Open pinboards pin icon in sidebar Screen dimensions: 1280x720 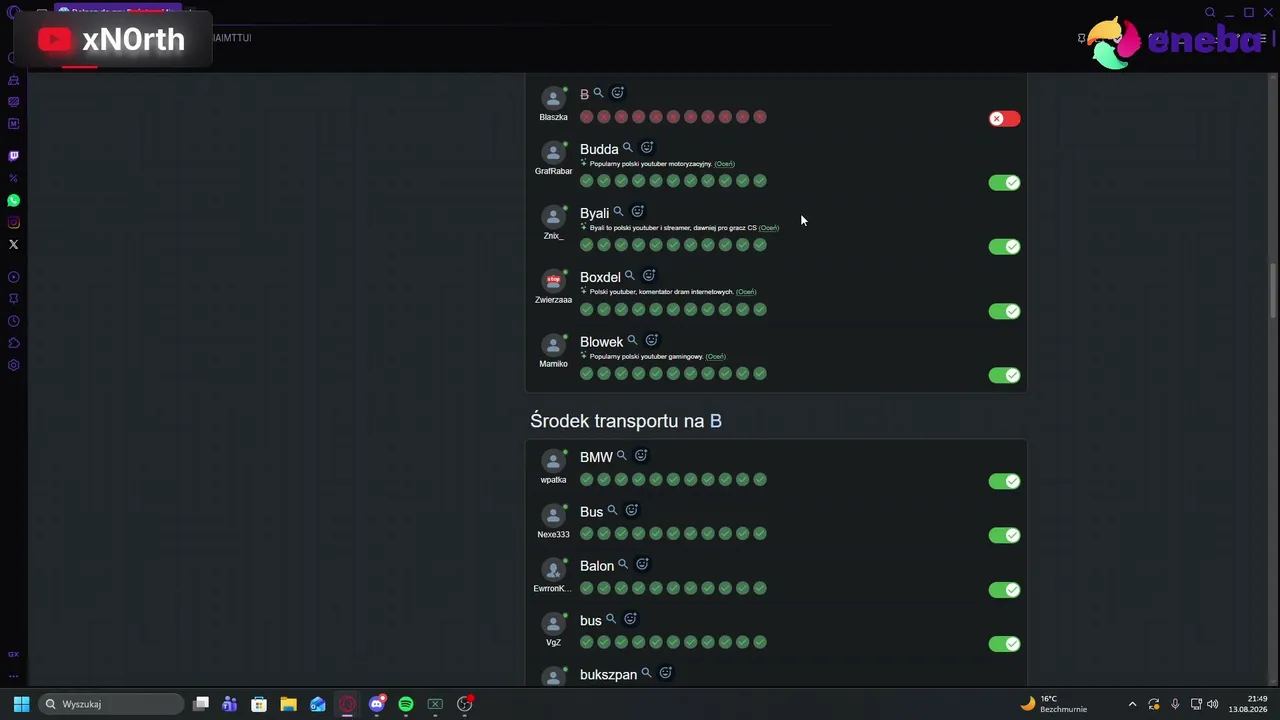(13, 299)
